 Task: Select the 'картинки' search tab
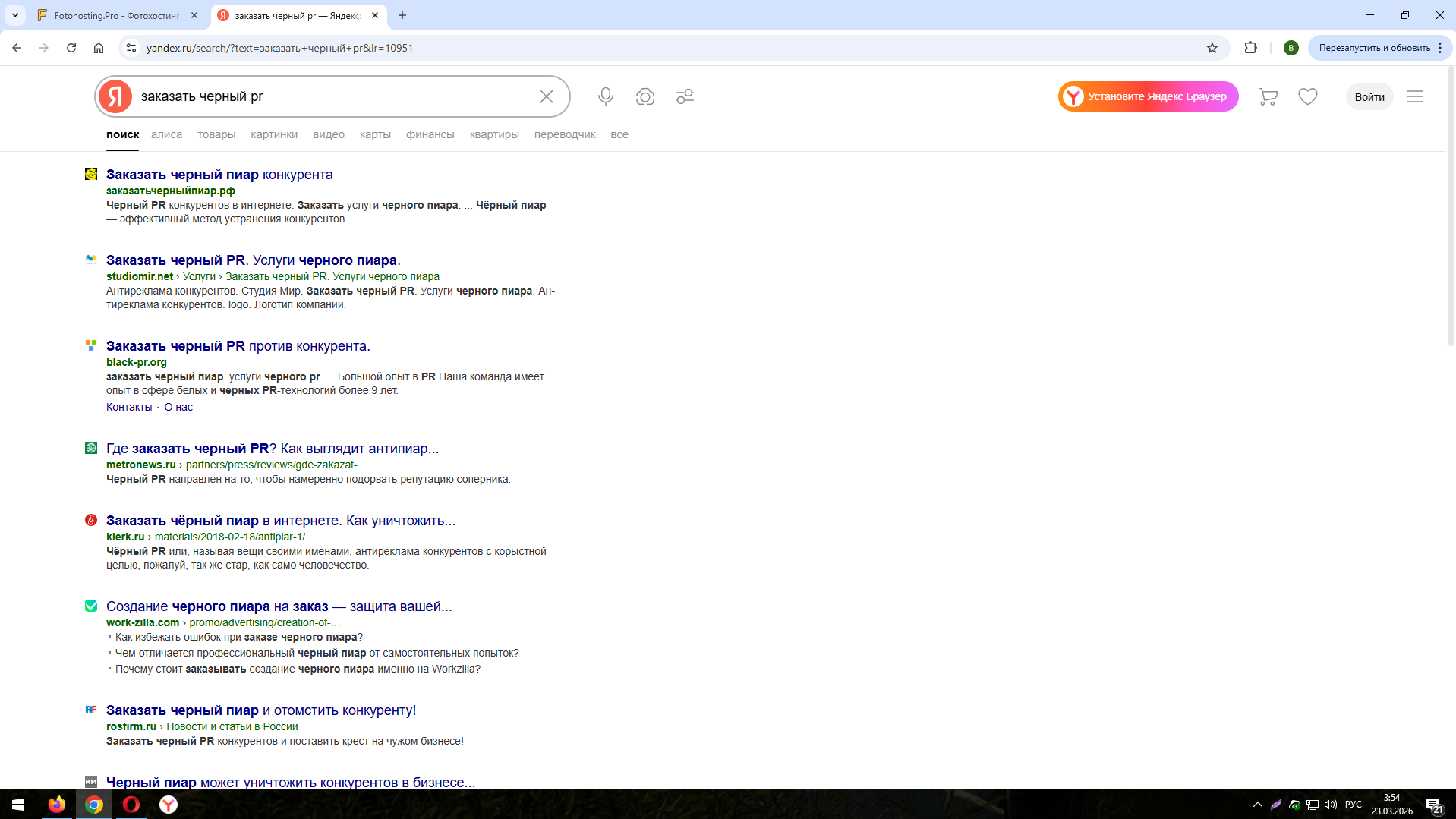(274, 134)
